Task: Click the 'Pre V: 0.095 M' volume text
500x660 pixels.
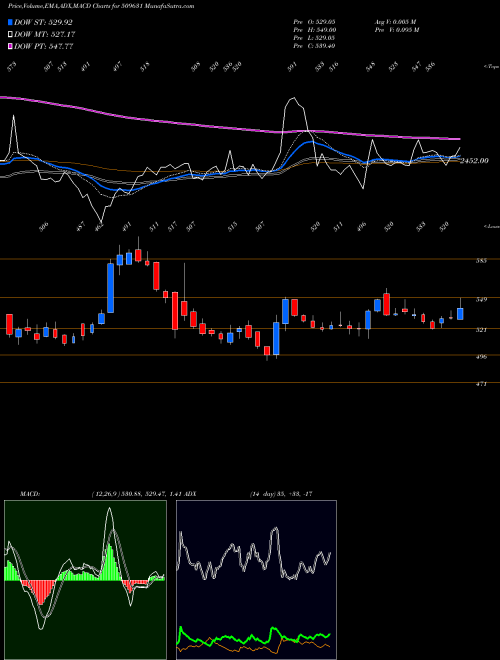Action: click(x=396, y=29)
